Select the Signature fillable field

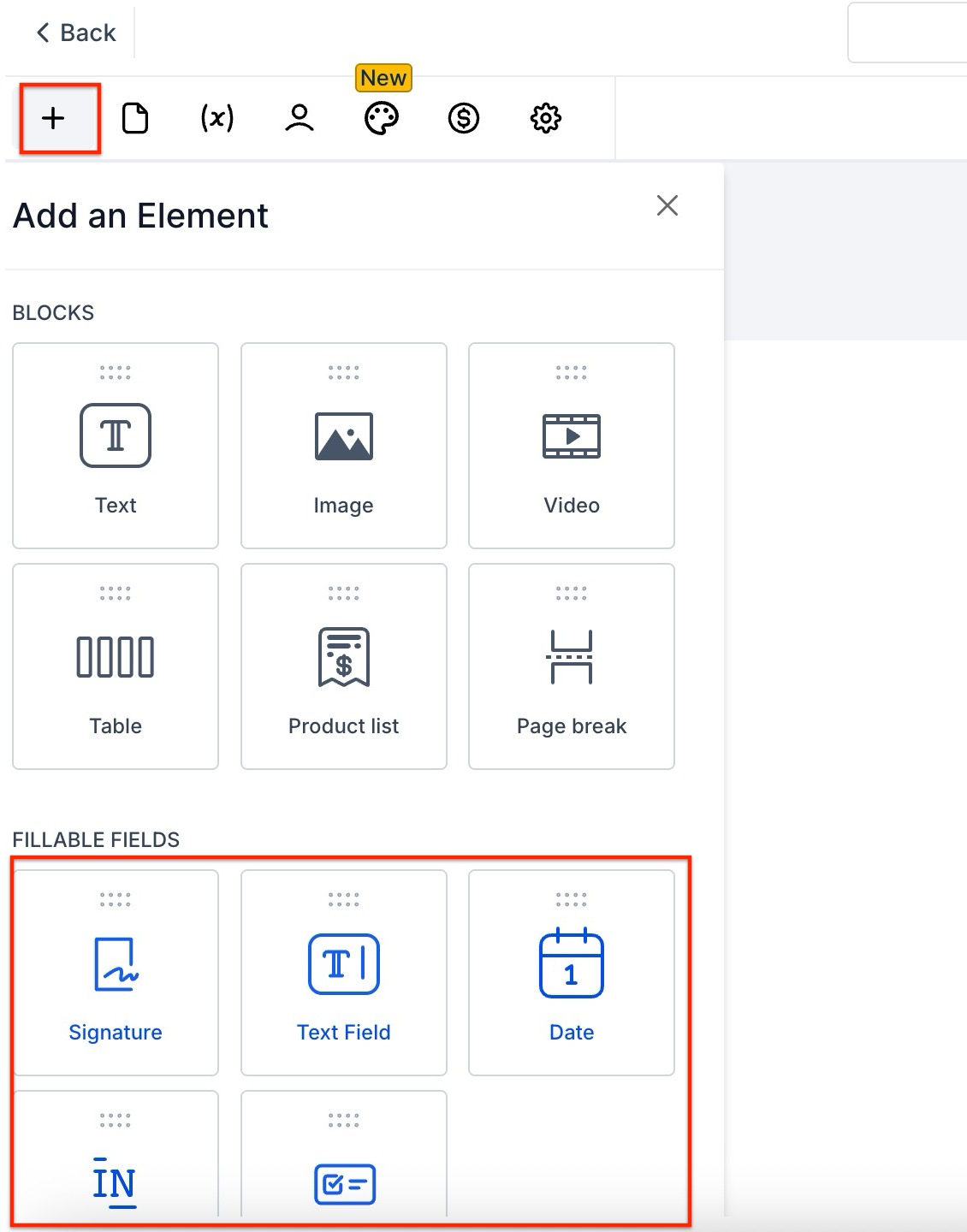[116, 973]
